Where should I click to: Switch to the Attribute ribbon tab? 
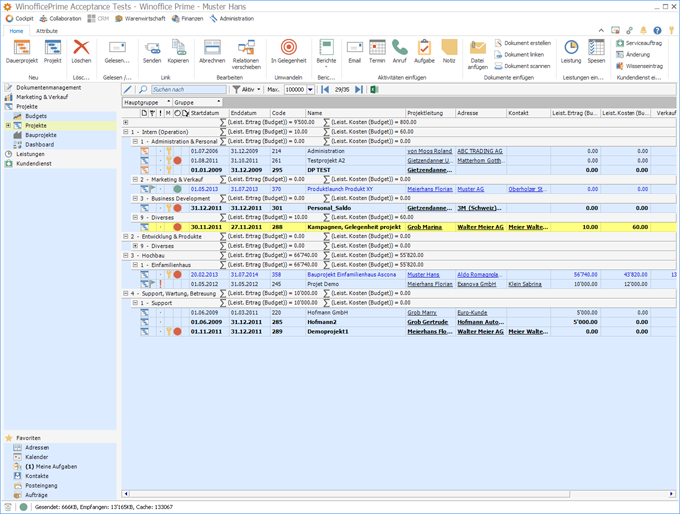(x=47, y=31)
